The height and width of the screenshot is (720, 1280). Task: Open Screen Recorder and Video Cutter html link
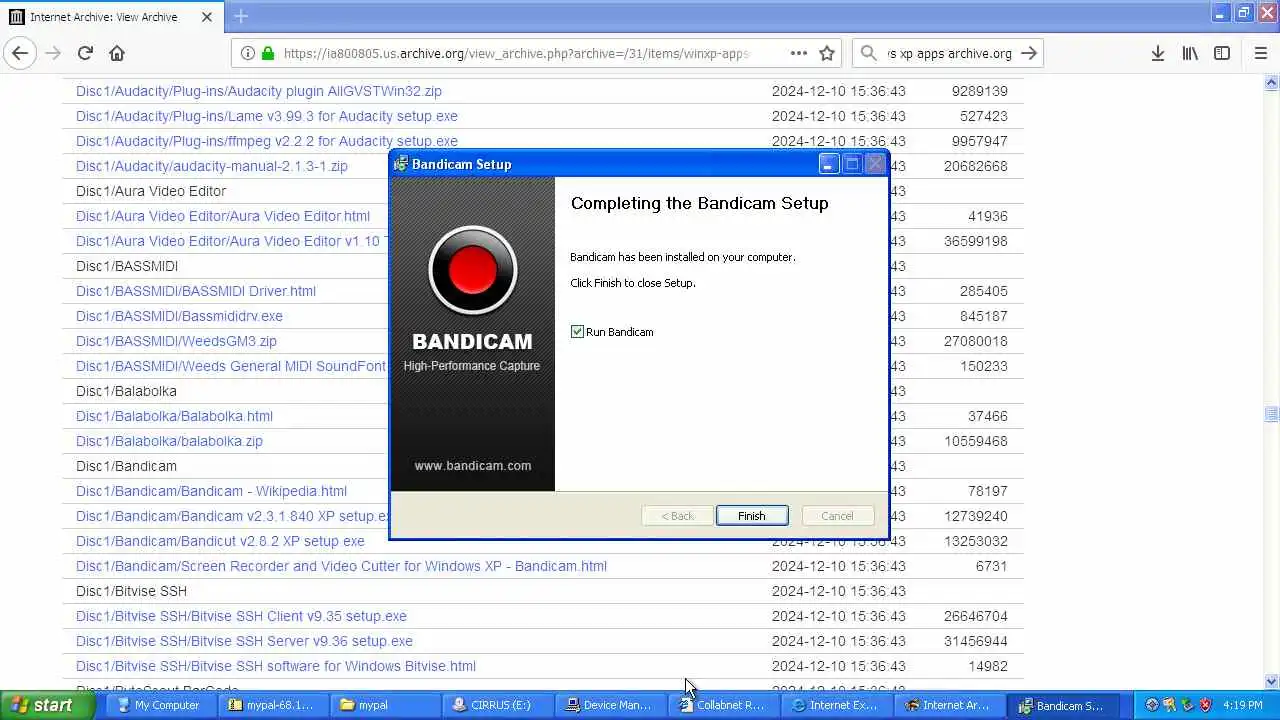coord(341,566)
